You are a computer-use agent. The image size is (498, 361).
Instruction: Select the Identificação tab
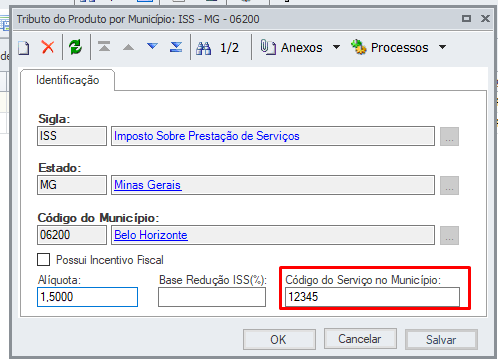pyautogui.click(x=67, y=80)
